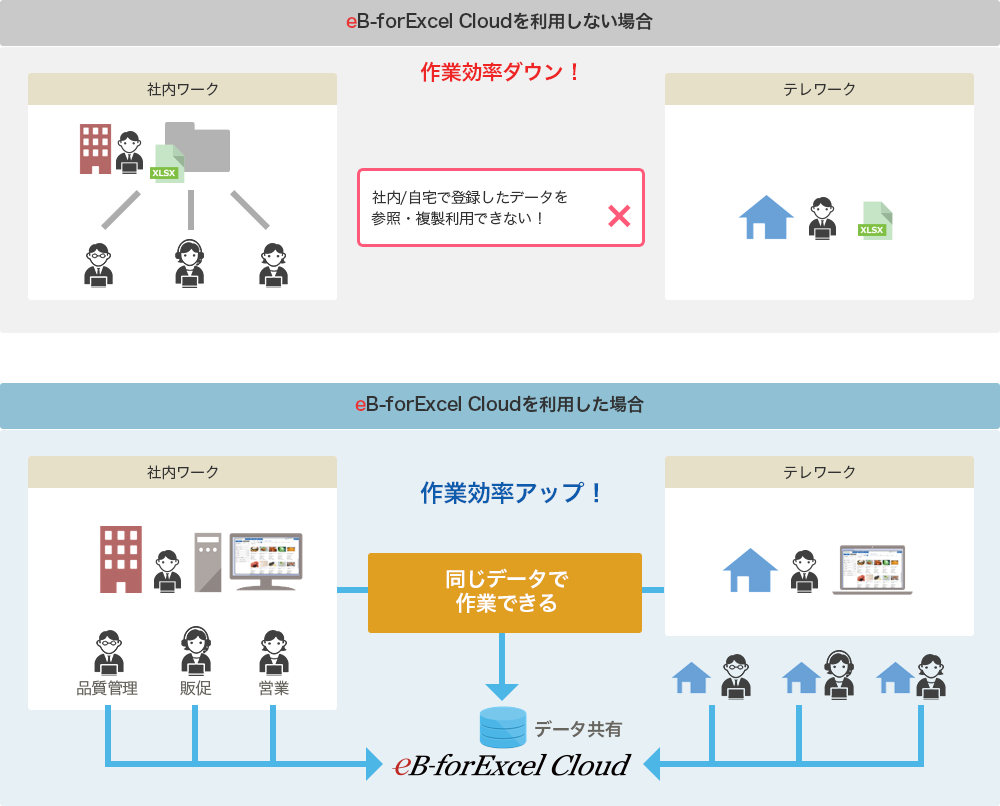Click the blue right arrowhead pointing at the logo
The height and width of the screenshot is (806, 1000).
(374, 763)
